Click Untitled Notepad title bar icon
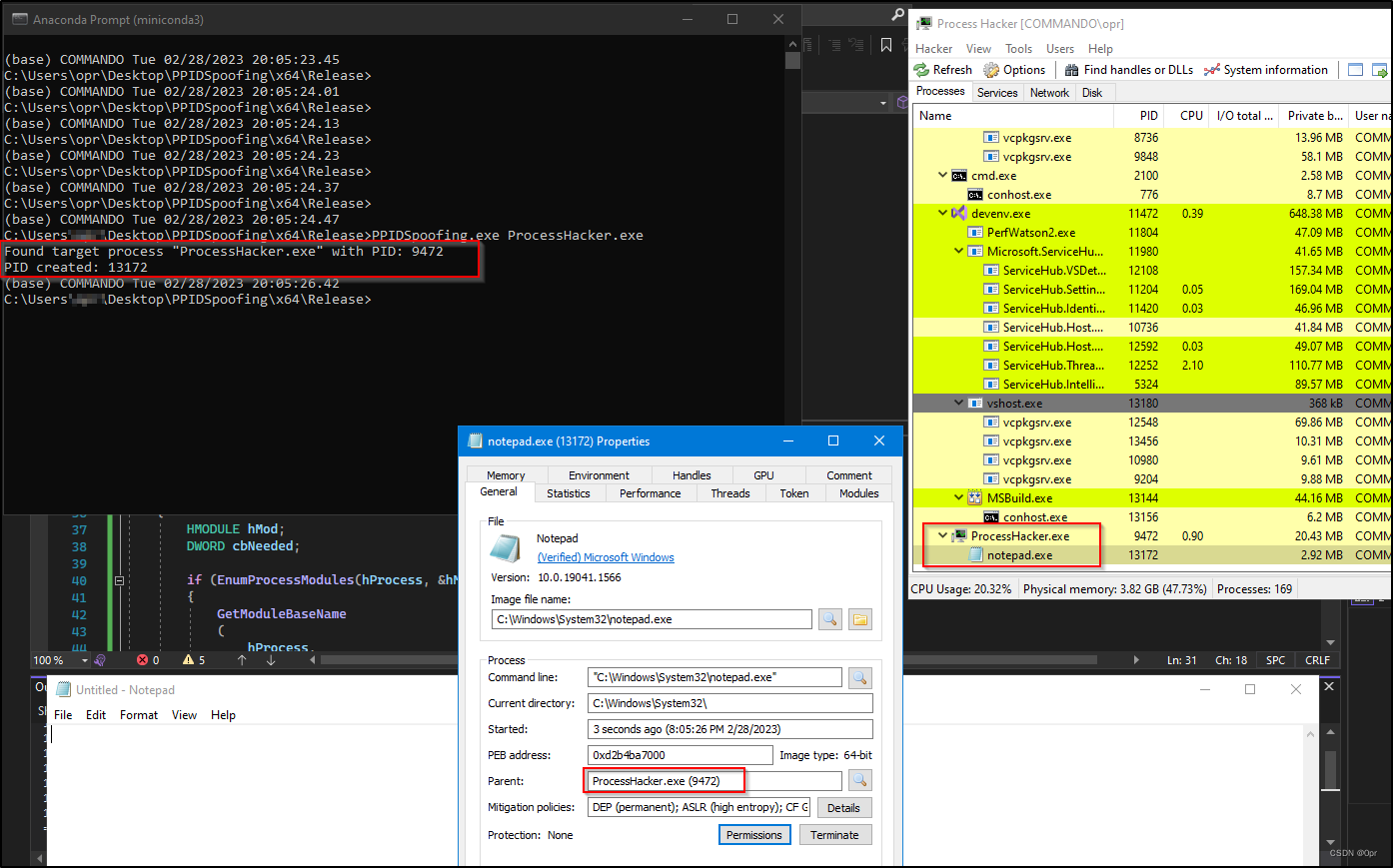Screen dimensions: 1393x868 [64, 689]
